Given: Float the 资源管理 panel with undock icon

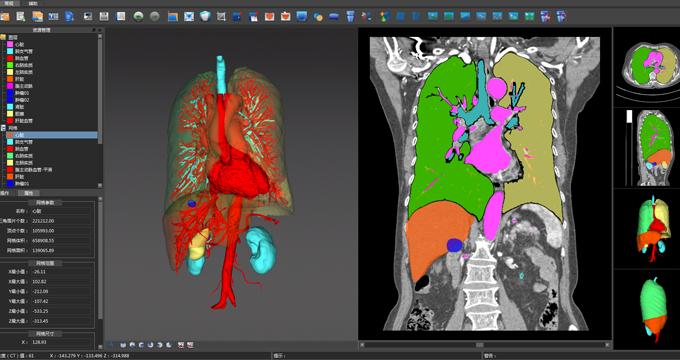Looking at the screenshot, I should point(94,30).
